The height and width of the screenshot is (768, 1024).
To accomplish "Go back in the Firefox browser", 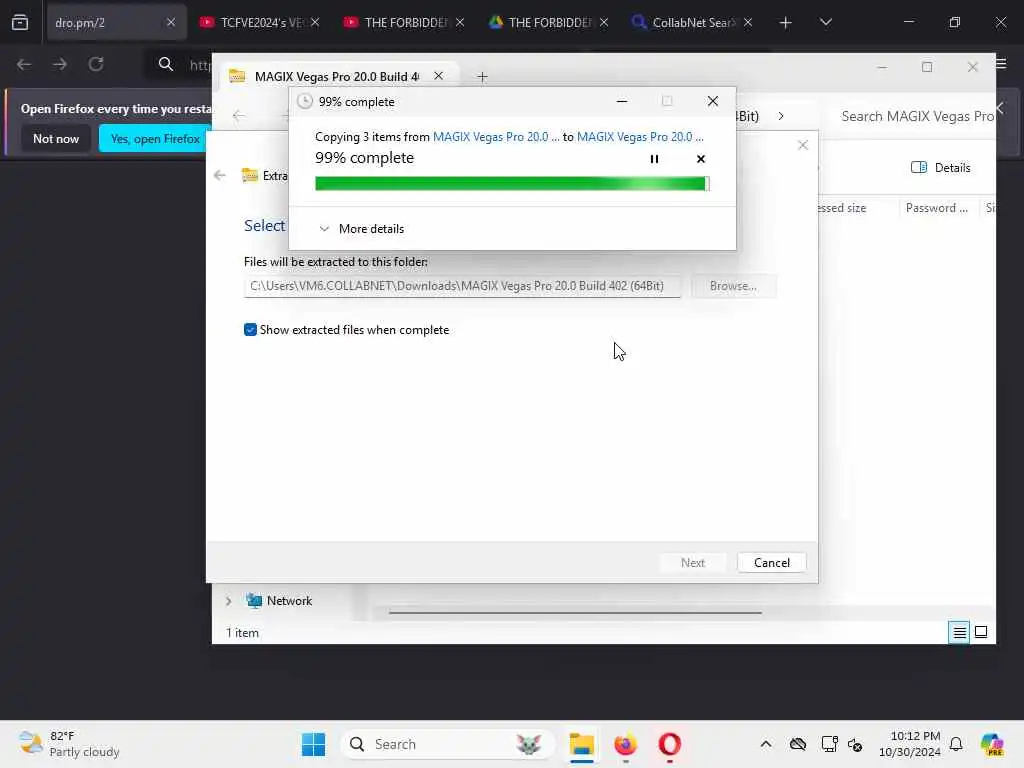I will tap(24, 64).
